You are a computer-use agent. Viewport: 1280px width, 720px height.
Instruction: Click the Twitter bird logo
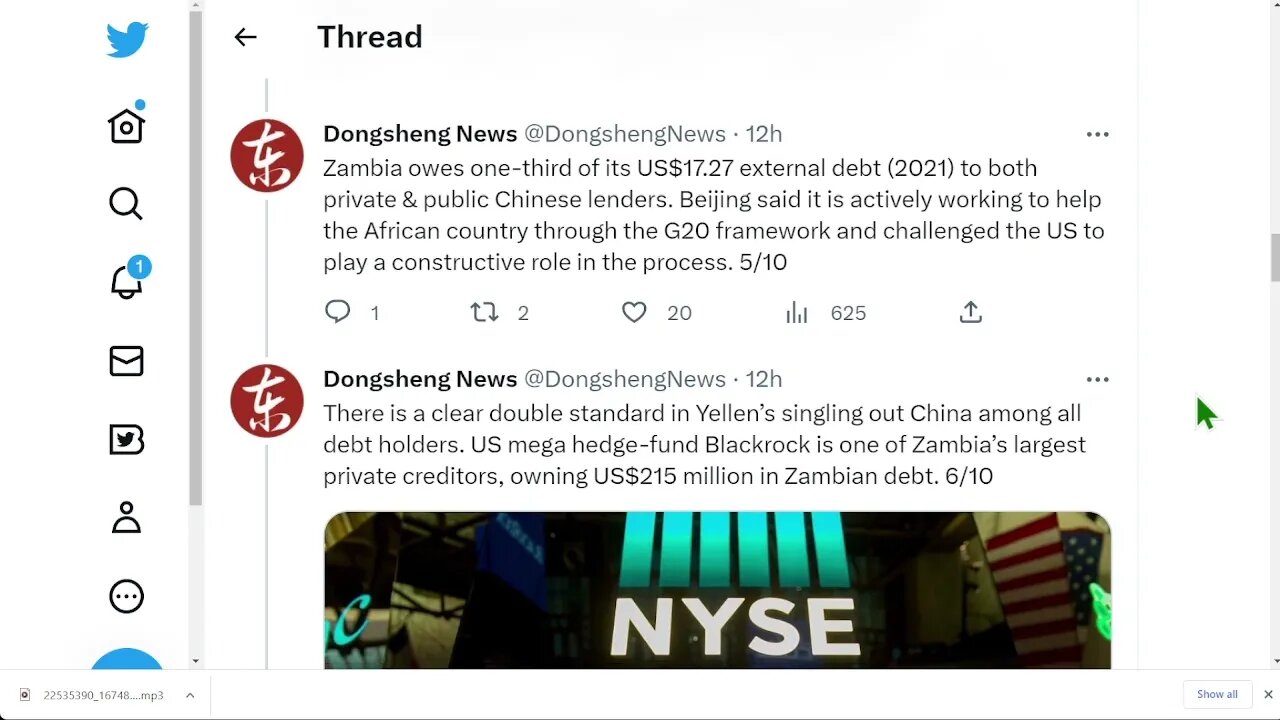coord(127,41)
